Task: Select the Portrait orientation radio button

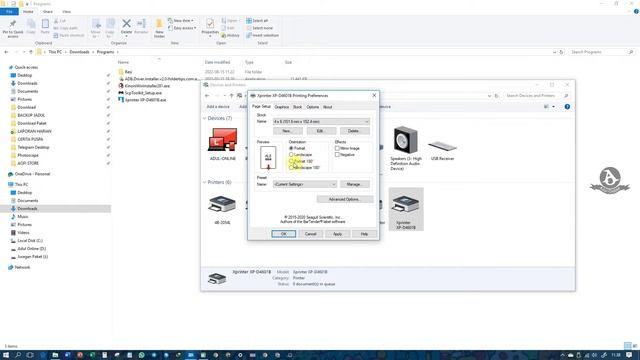Action: pos(291,148)
